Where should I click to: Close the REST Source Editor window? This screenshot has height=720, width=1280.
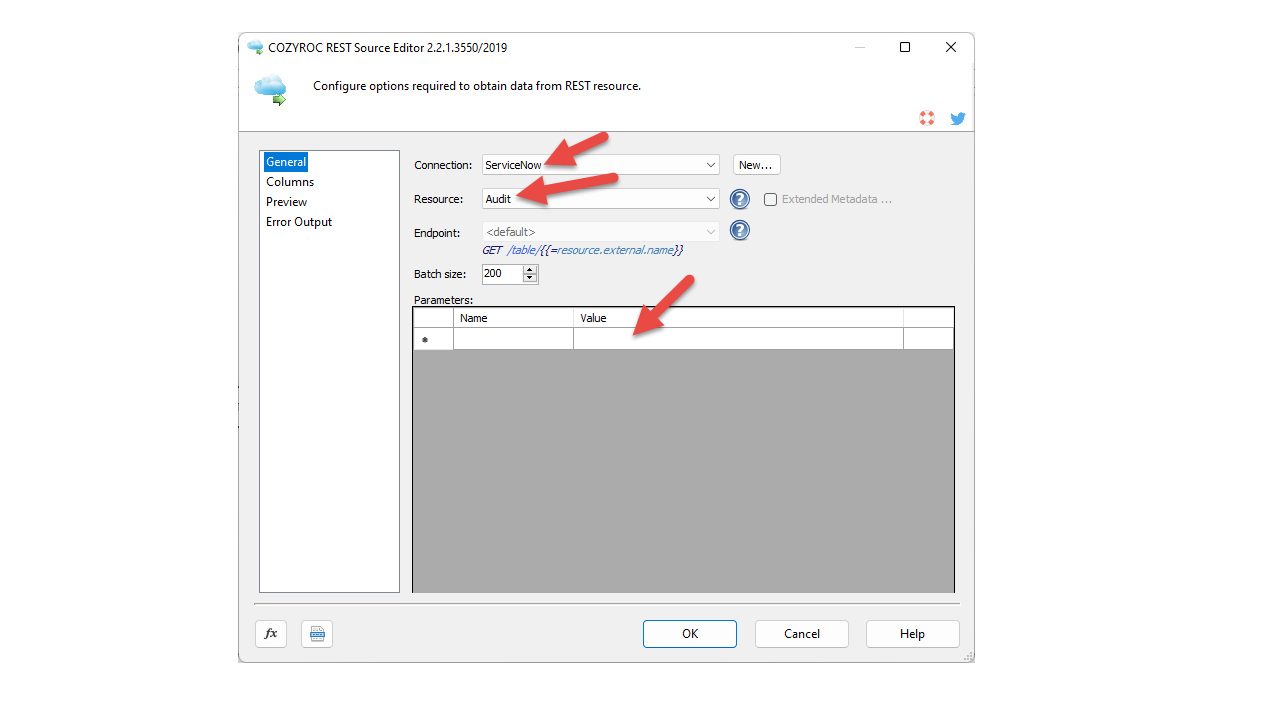pyautogui.click(x=951, y=47)
